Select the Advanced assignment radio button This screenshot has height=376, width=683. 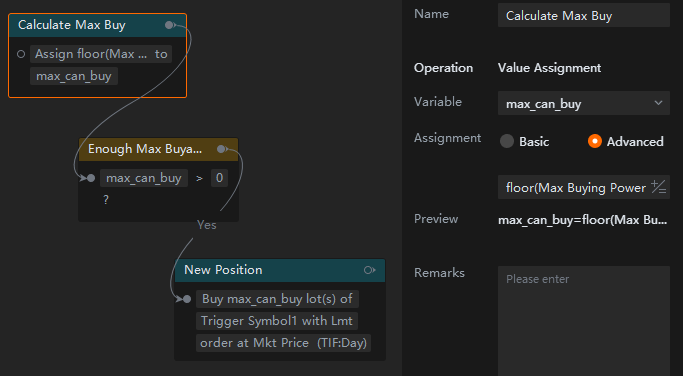coord(595,141)
